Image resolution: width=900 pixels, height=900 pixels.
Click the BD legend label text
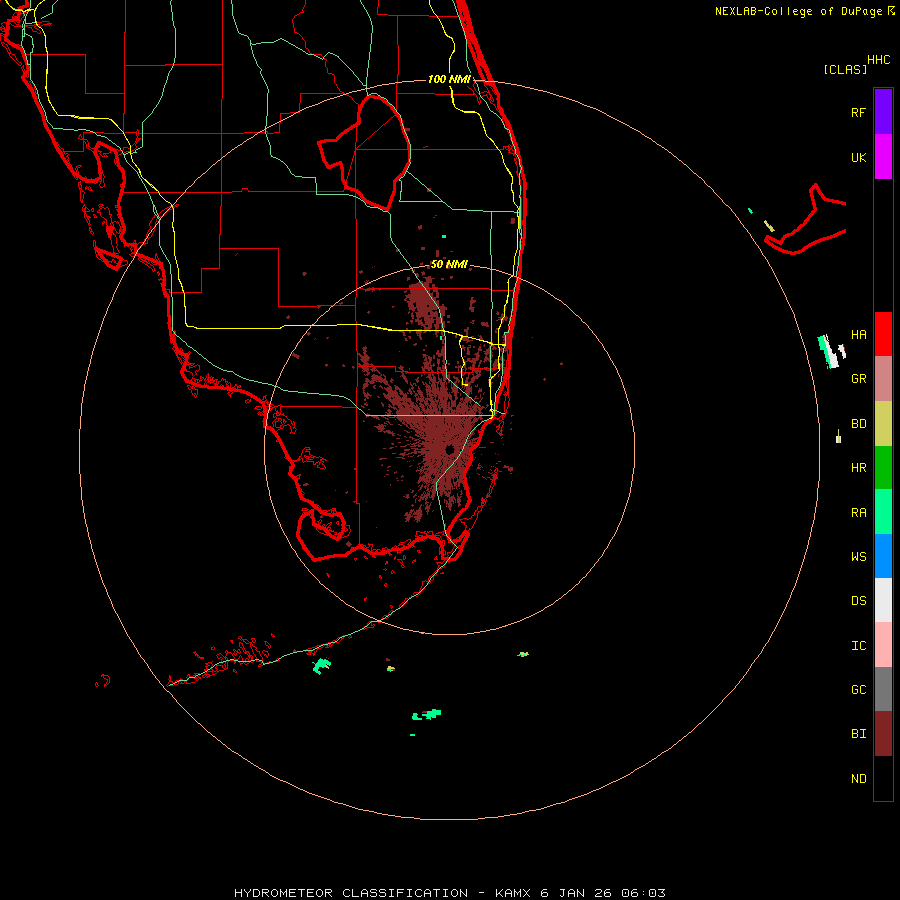click(x=858, y=424)
